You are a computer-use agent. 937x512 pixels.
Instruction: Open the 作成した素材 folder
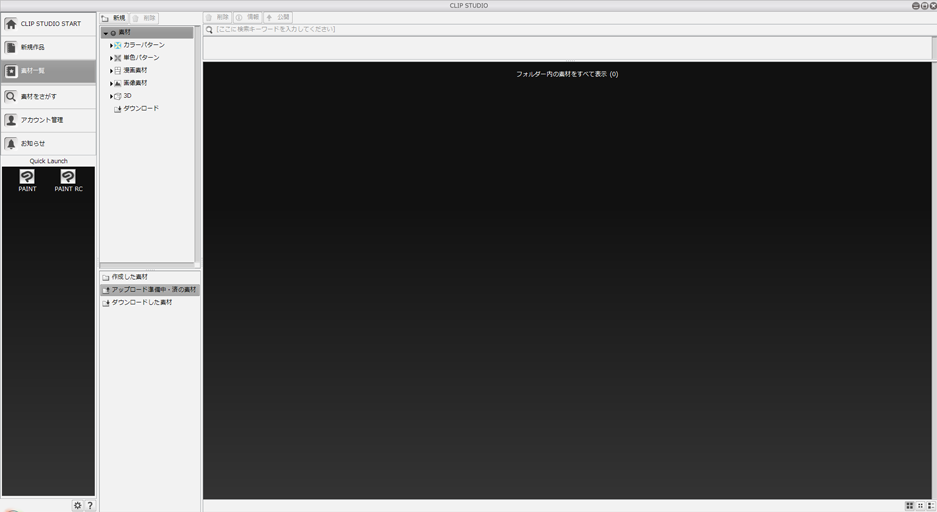(x=150, y=277)
